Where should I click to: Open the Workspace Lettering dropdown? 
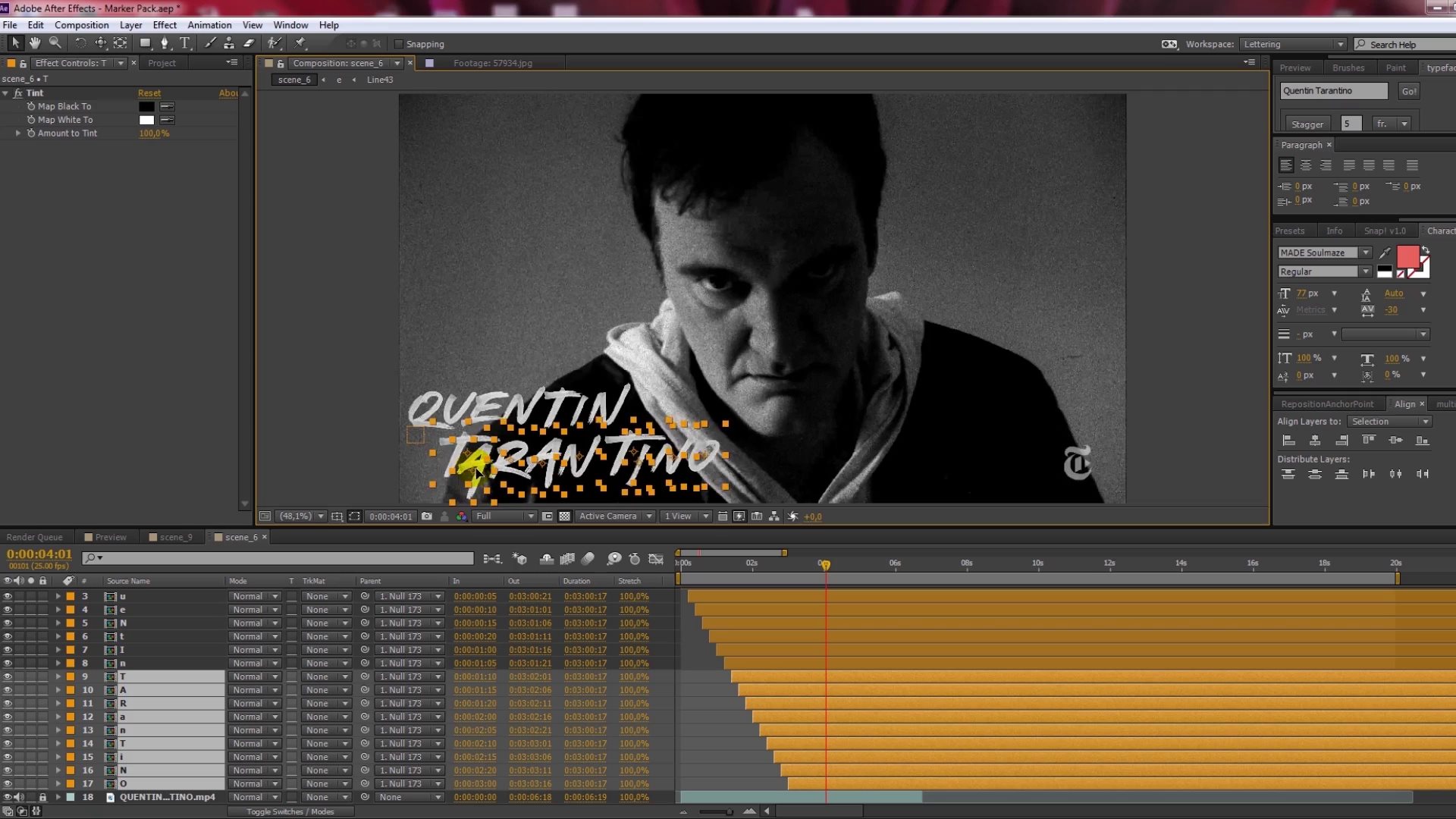[x=1293, y=44]
